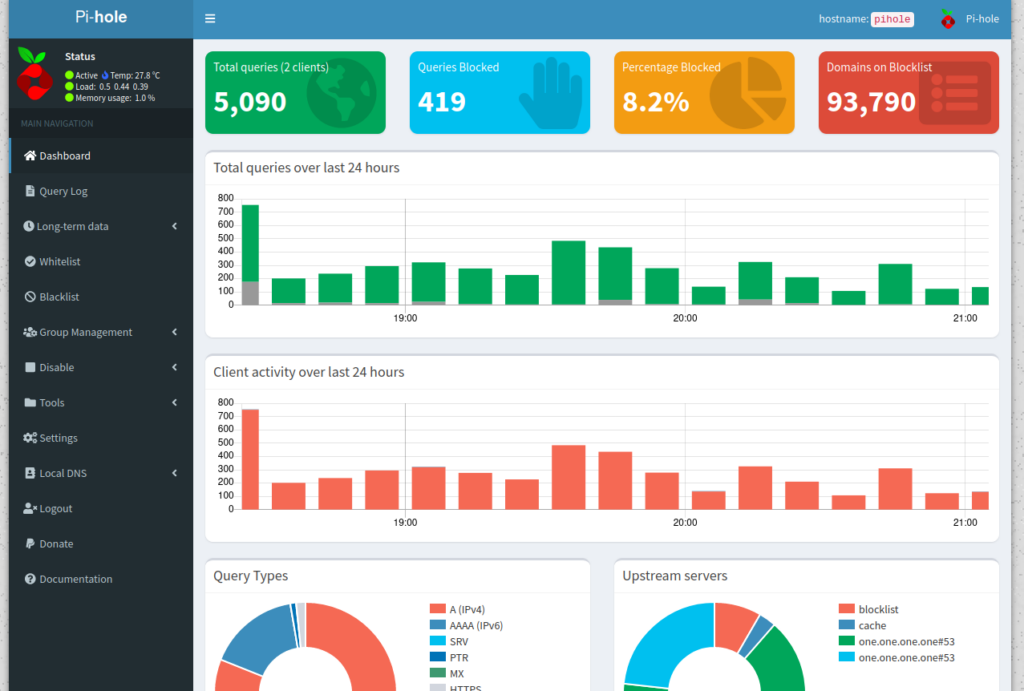Go to Dashboard in the sidebar
This screenshot has width=1024, height=691.
click(x=101, y=155)
